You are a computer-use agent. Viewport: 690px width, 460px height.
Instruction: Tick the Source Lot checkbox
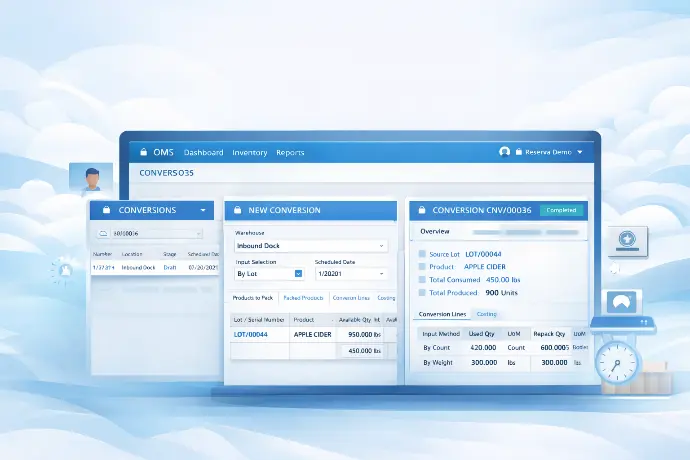pyautogui.click(x=422, y=254)
